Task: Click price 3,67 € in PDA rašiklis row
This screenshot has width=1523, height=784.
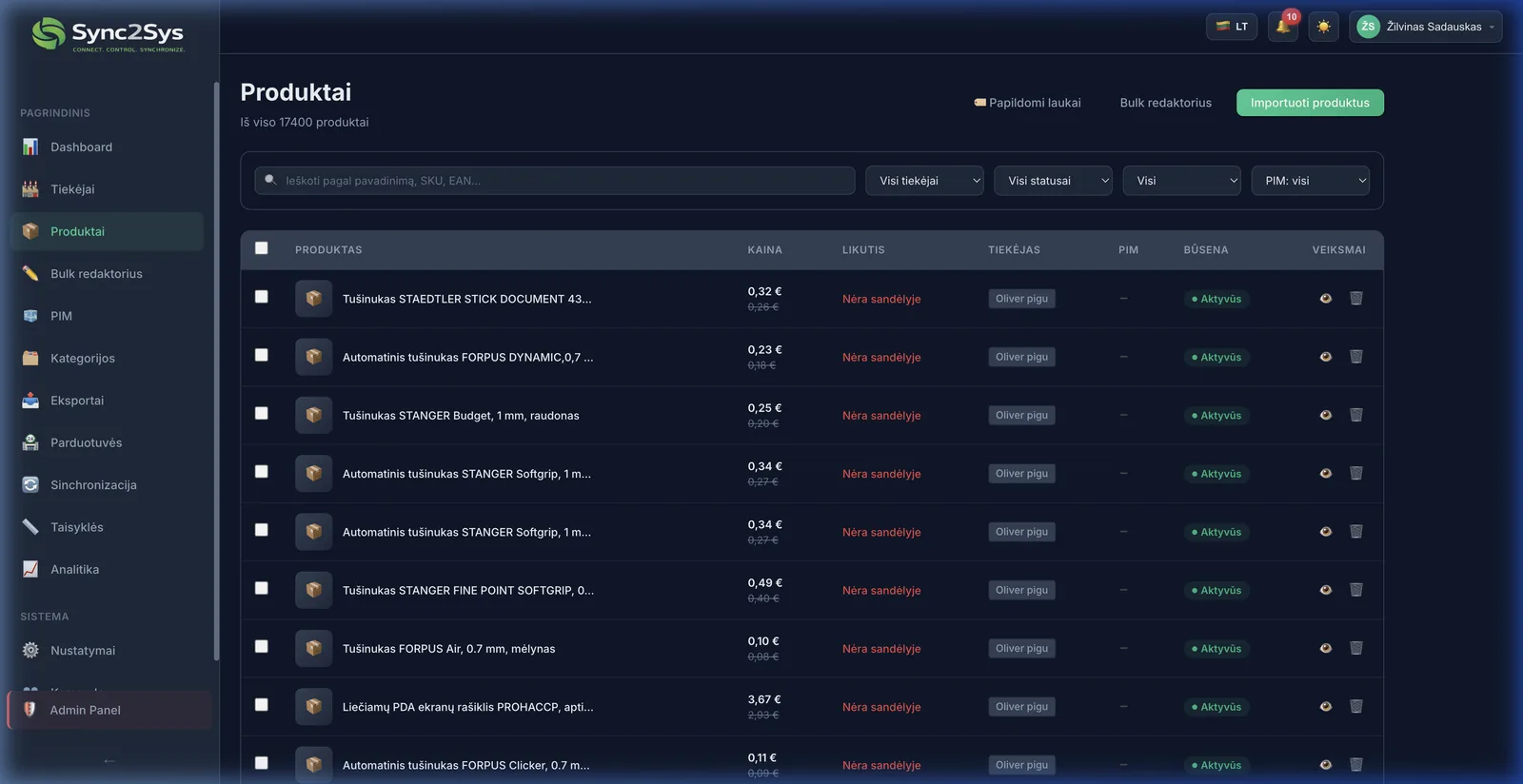Action: [764, 699]
